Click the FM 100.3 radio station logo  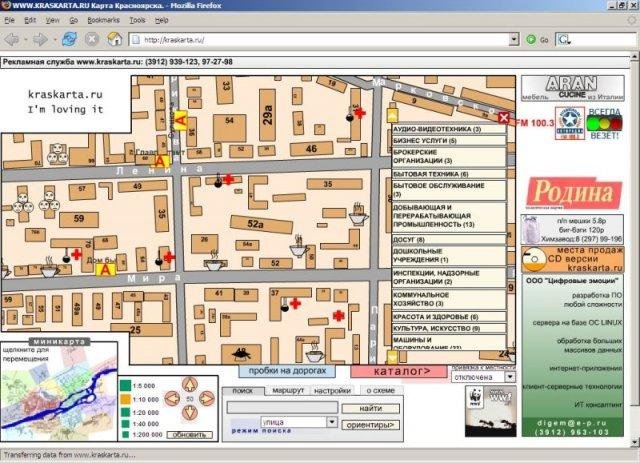click(569, 123)
